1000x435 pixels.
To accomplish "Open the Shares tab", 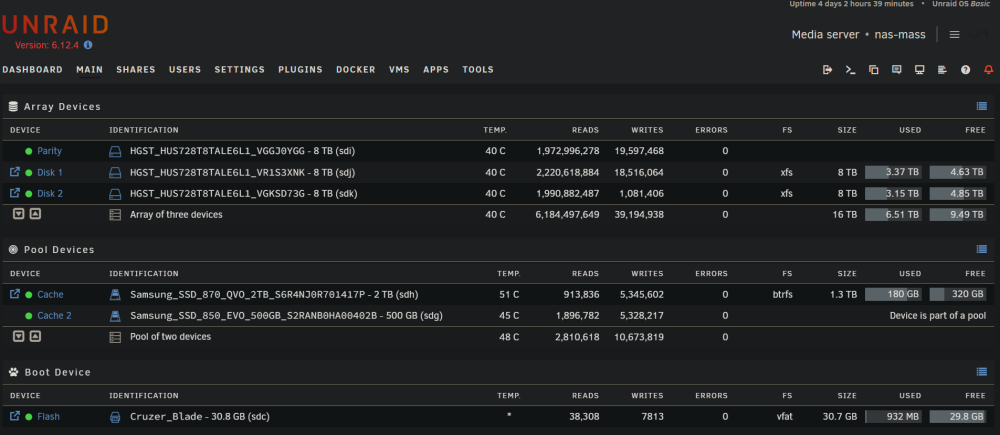I will (x=136, y=70).
